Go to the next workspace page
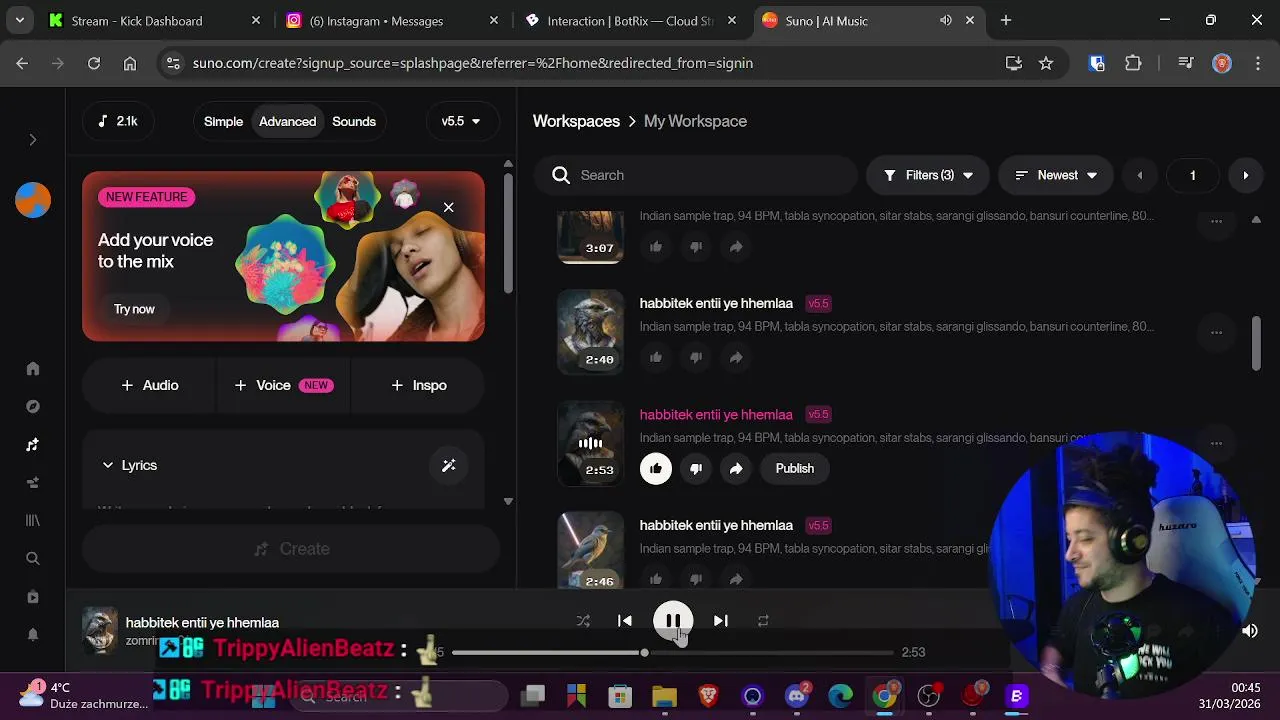This screenshot has height=720, width=1280. pyautogui.click(x=1245, y=175)
